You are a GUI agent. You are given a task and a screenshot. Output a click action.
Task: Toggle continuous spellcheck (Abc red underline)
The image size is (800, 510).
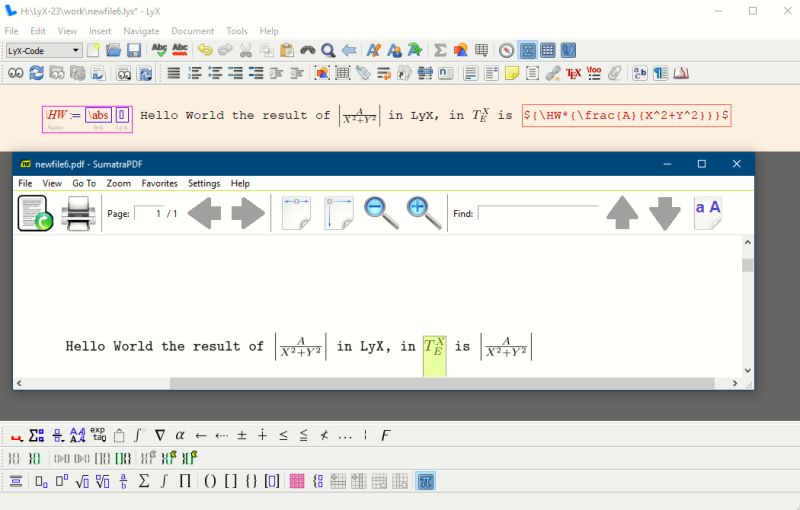180,50
